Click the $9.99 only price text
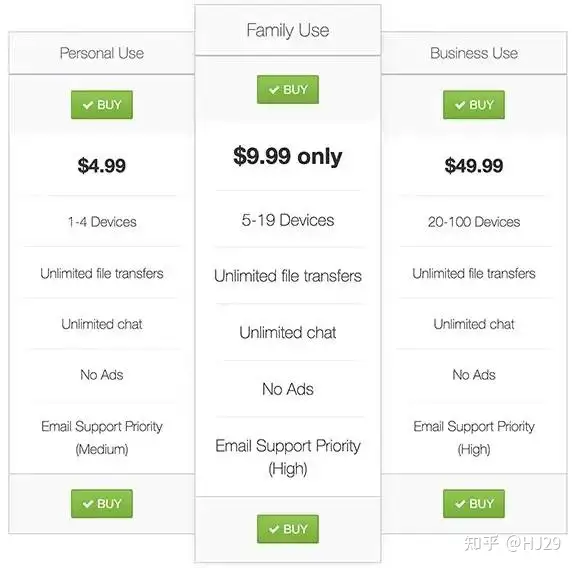 [x=288, y=156]
